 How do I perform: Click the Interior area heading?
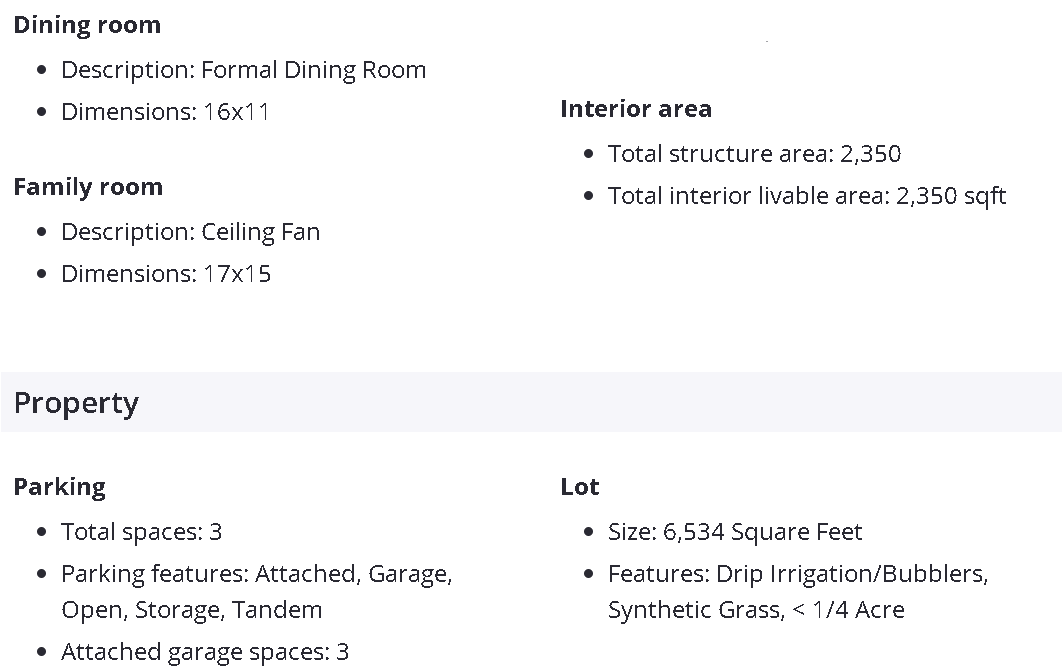636,109
